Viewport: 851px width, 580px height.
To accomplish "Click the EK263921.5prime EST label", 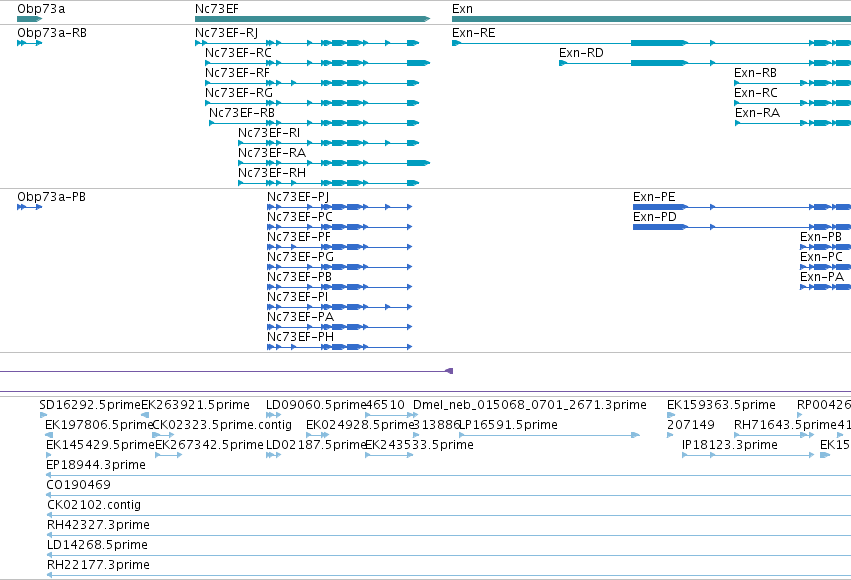I will (x=195, y=405).
